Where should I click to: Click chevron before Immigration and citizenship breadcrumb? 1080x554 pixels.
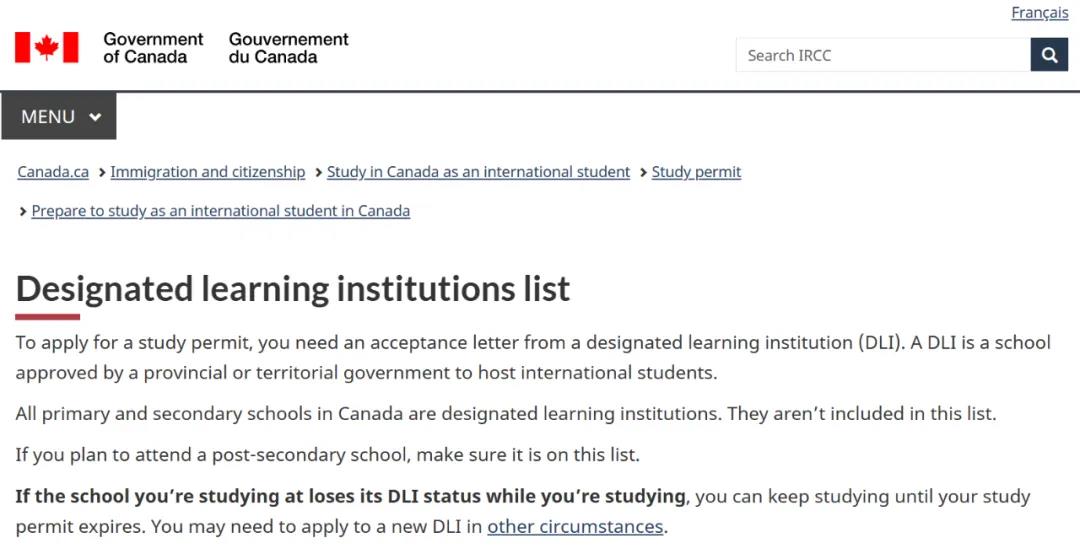click(x=102, y=172)
